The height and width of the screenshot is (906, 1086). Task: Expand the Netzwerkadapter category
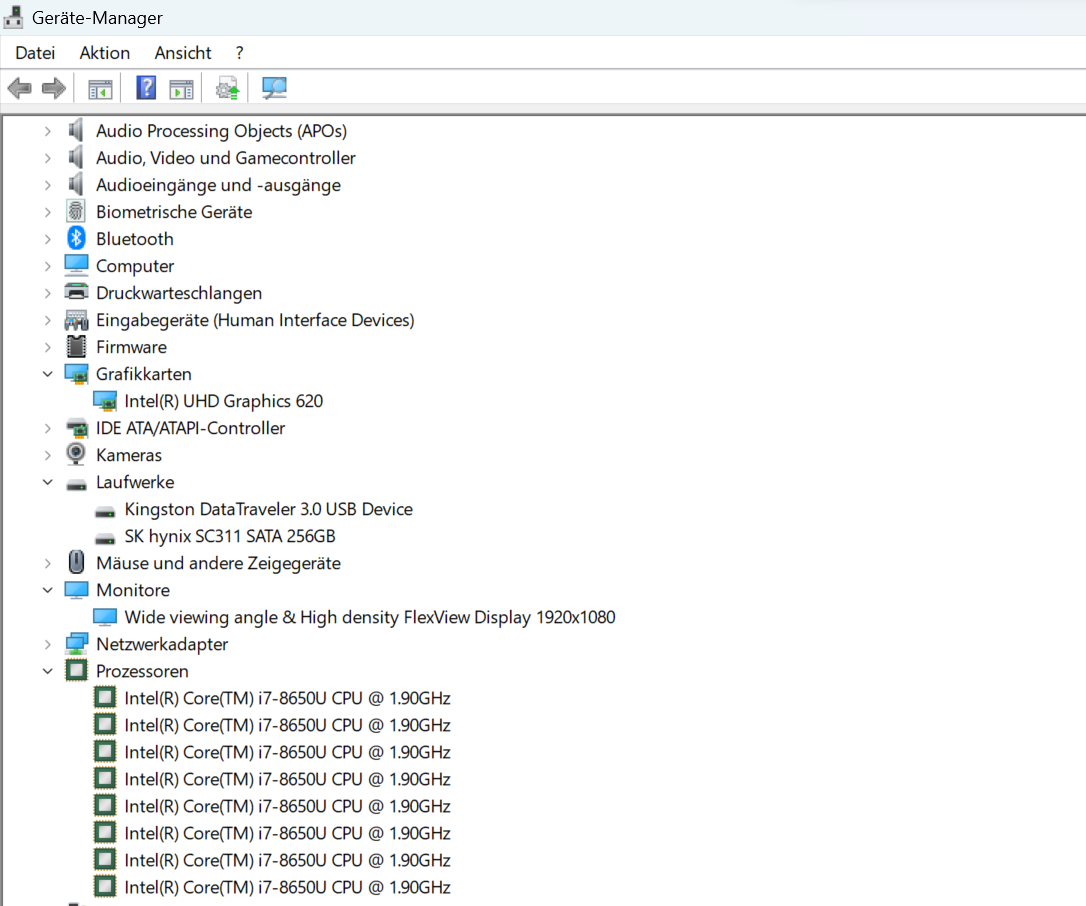point(47,643)
